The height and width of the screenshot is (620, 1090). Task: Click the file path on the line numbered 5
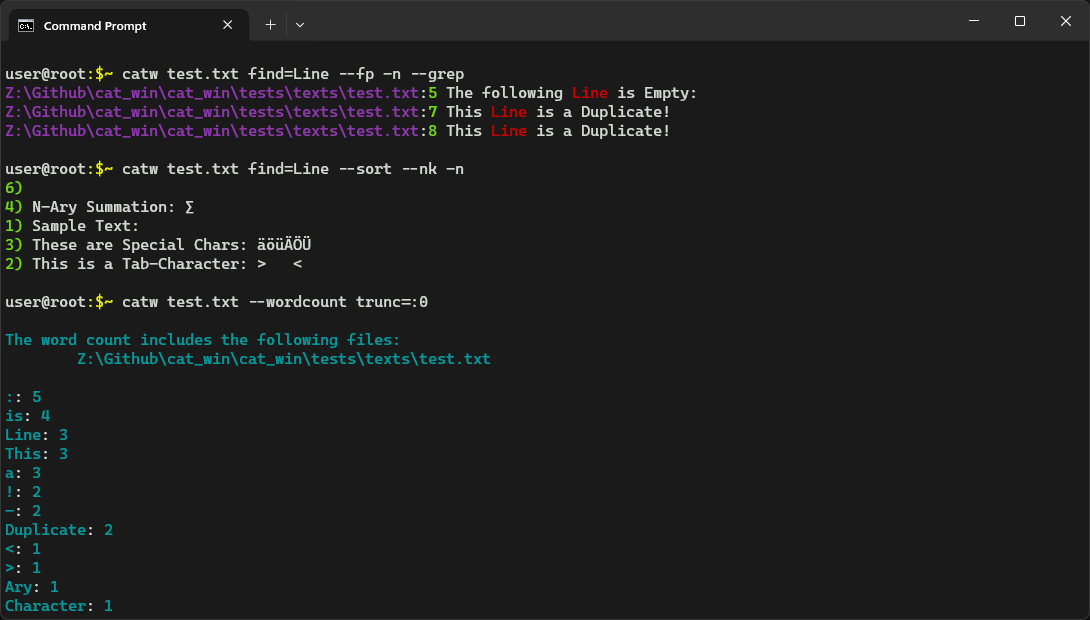212,93
